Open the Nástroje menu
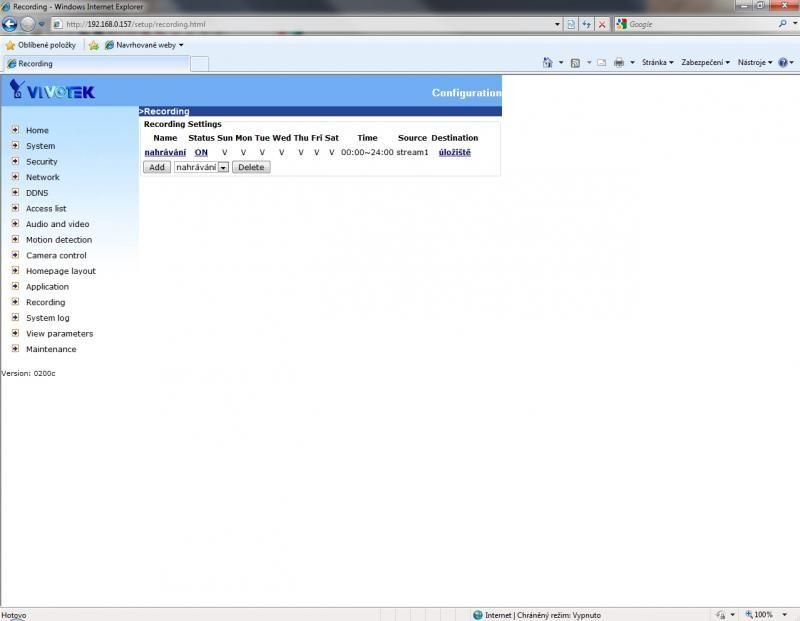 coord(754,62)
